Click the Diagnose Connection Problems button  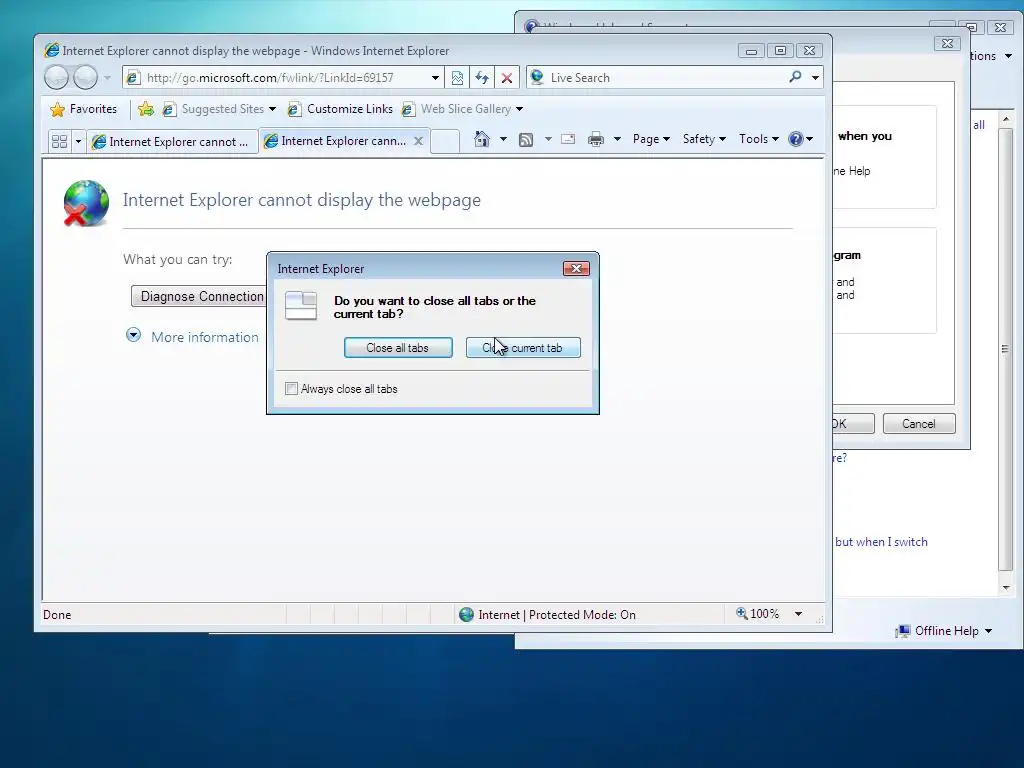click(x=199, y=296)
